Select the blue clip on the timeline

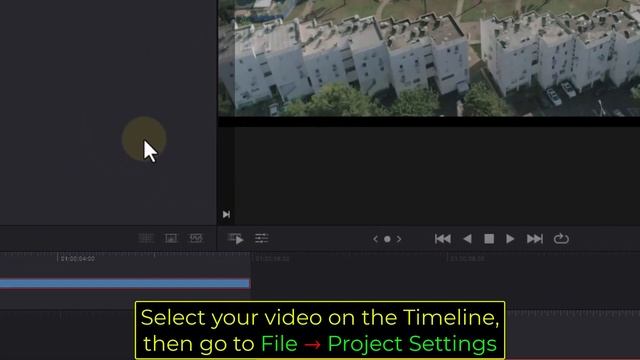tap(124, 283)
